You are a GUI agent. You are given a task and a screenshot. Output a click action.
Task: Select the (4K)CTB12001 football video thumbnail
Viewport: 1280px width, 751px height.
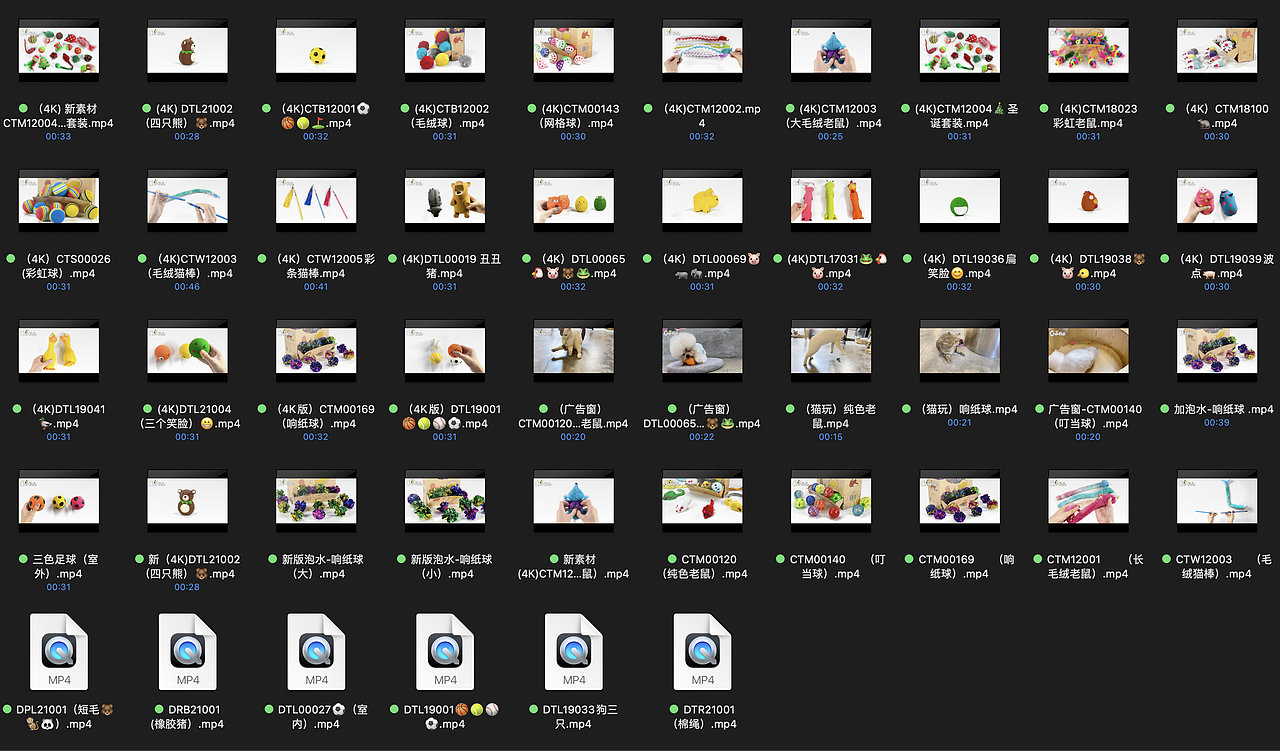click(316, 49)
